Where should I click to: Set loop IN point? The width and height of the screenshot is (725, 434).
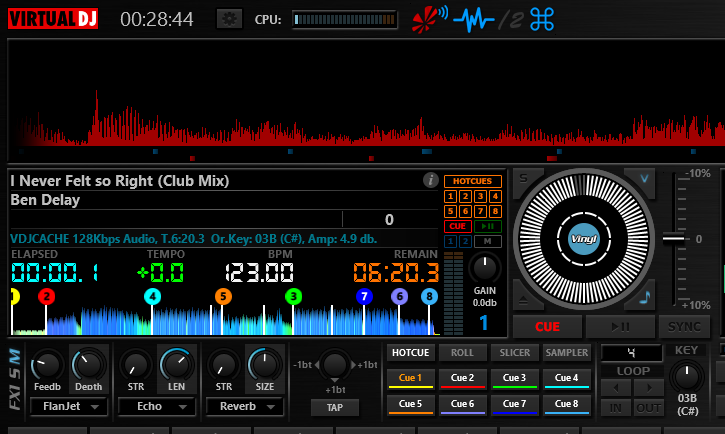tap(615, 408)
